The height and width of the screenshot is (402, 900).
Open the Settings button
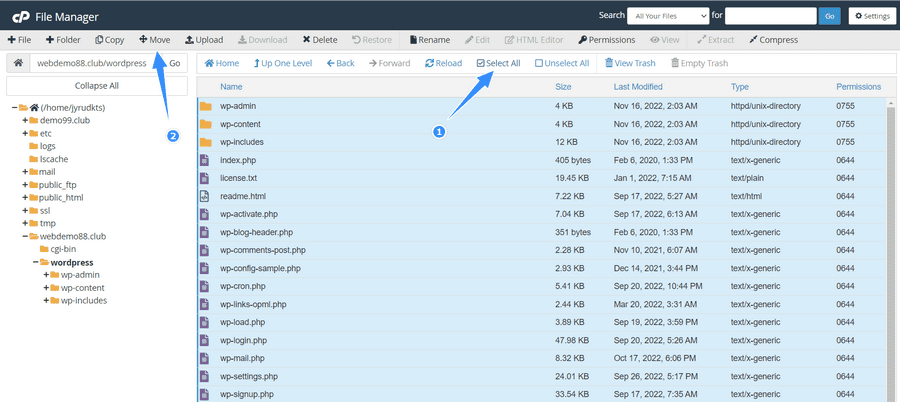[872, 16]
